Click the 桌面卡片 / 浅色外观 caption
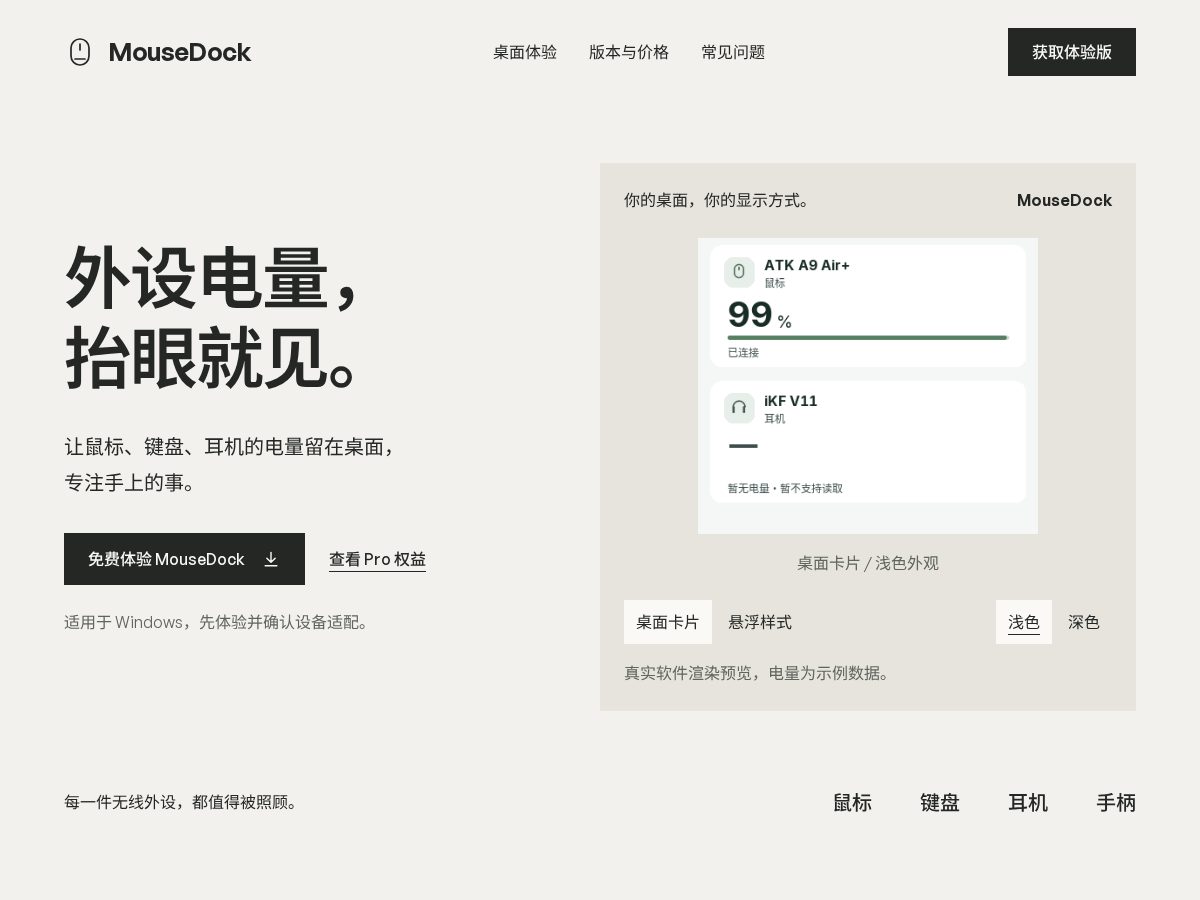The image size is (1200, 900). tap(868, 563)
